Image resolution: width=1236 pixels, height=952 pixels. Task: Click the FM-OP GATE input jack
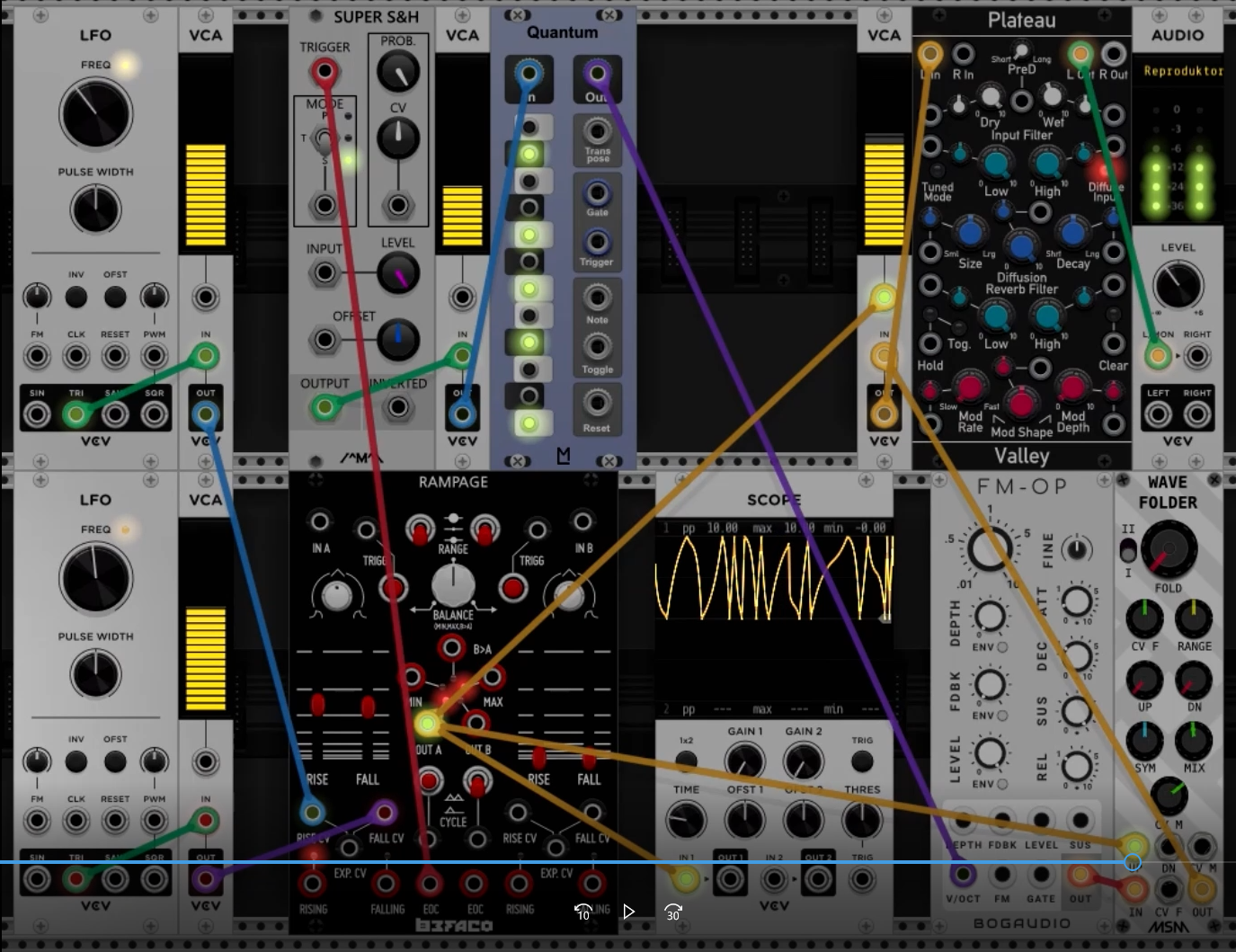coord(1041,874)
